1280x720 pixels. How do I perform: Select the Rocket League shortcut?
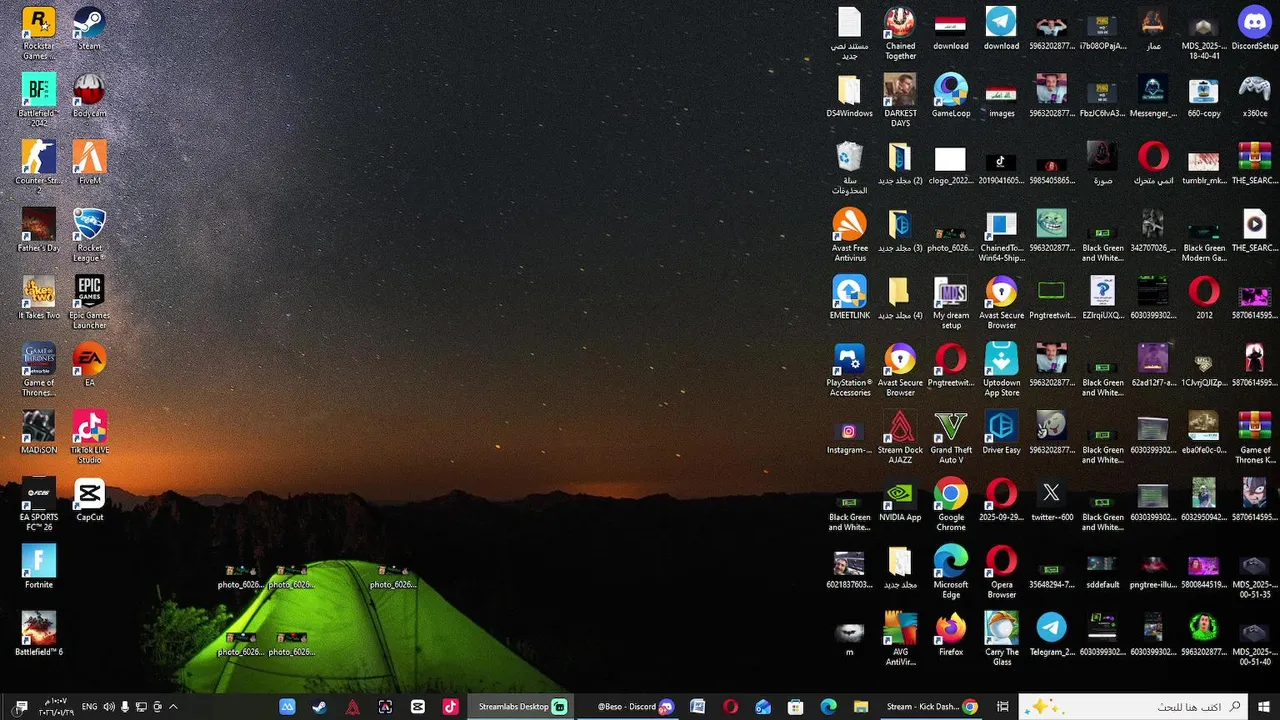pos(89,235)
